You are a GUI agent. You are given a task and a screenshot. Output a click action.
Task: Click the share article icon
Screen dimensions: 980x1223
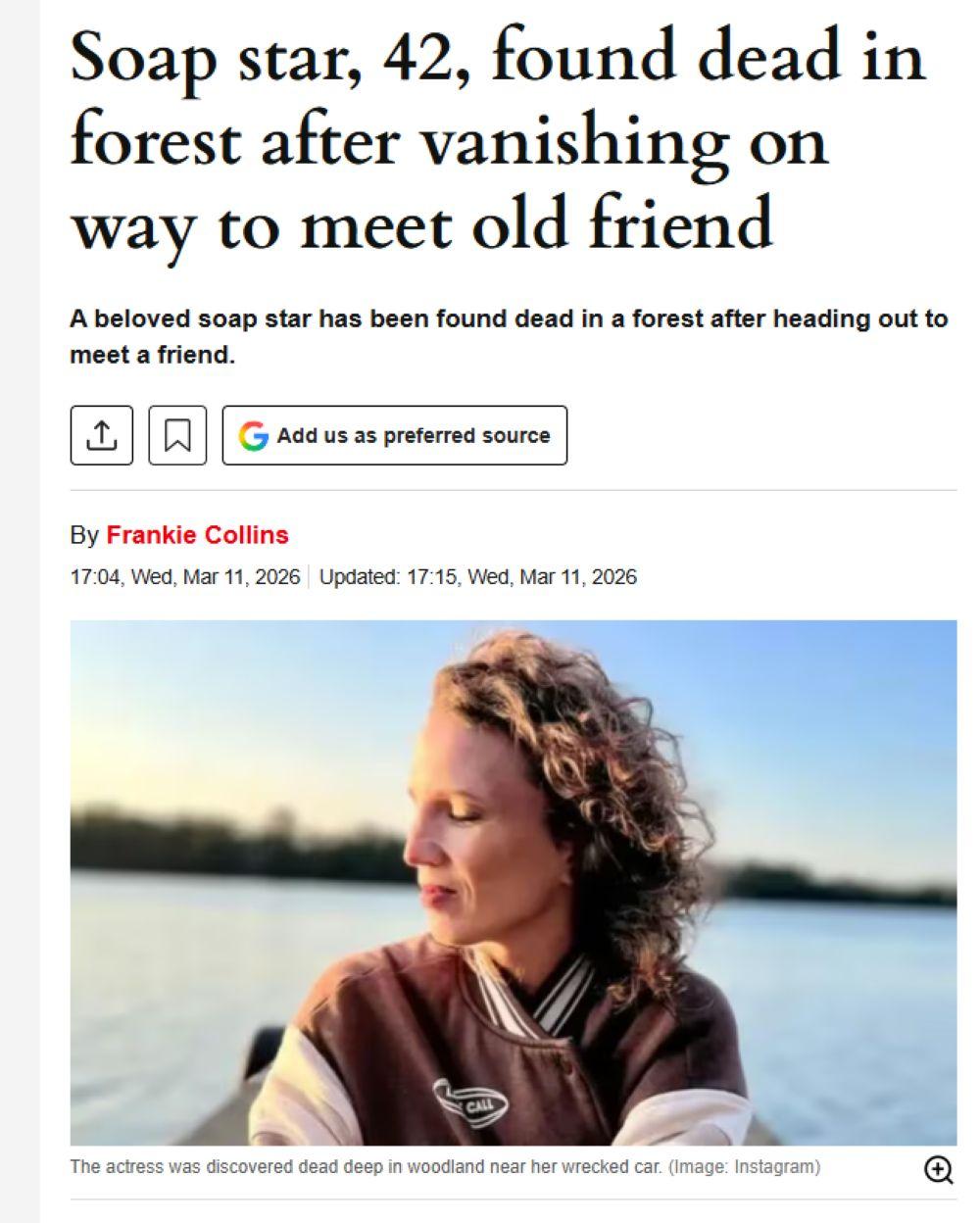pos(101,435)
